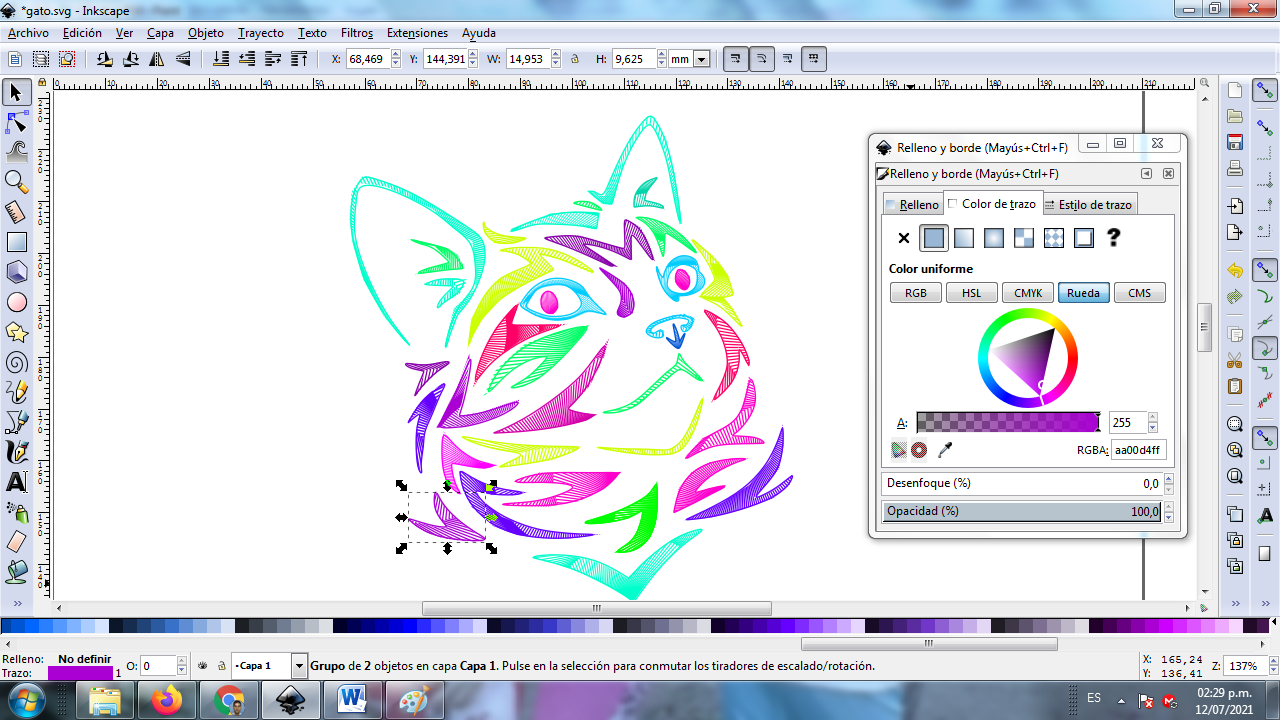
Task: Toggle layer visibility eye in status bar
Action: (x=203, y=665)
